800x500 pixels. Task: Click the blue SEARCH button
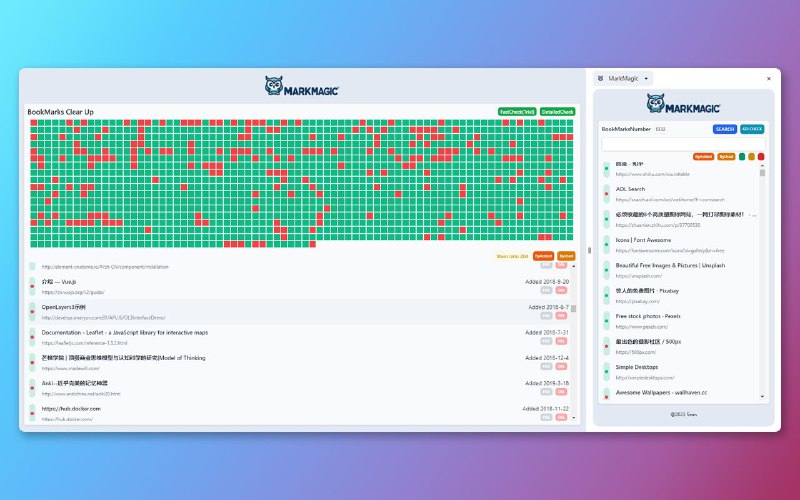point(724,129)
